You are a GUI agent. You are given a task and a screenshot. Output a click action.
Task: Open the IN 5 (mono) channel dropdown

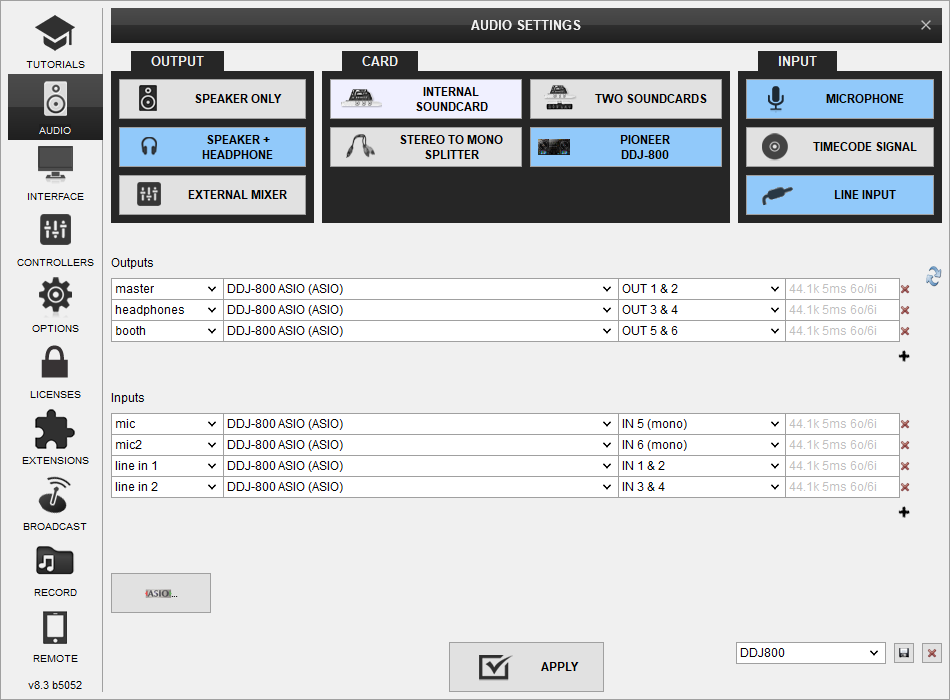(701, 424)
